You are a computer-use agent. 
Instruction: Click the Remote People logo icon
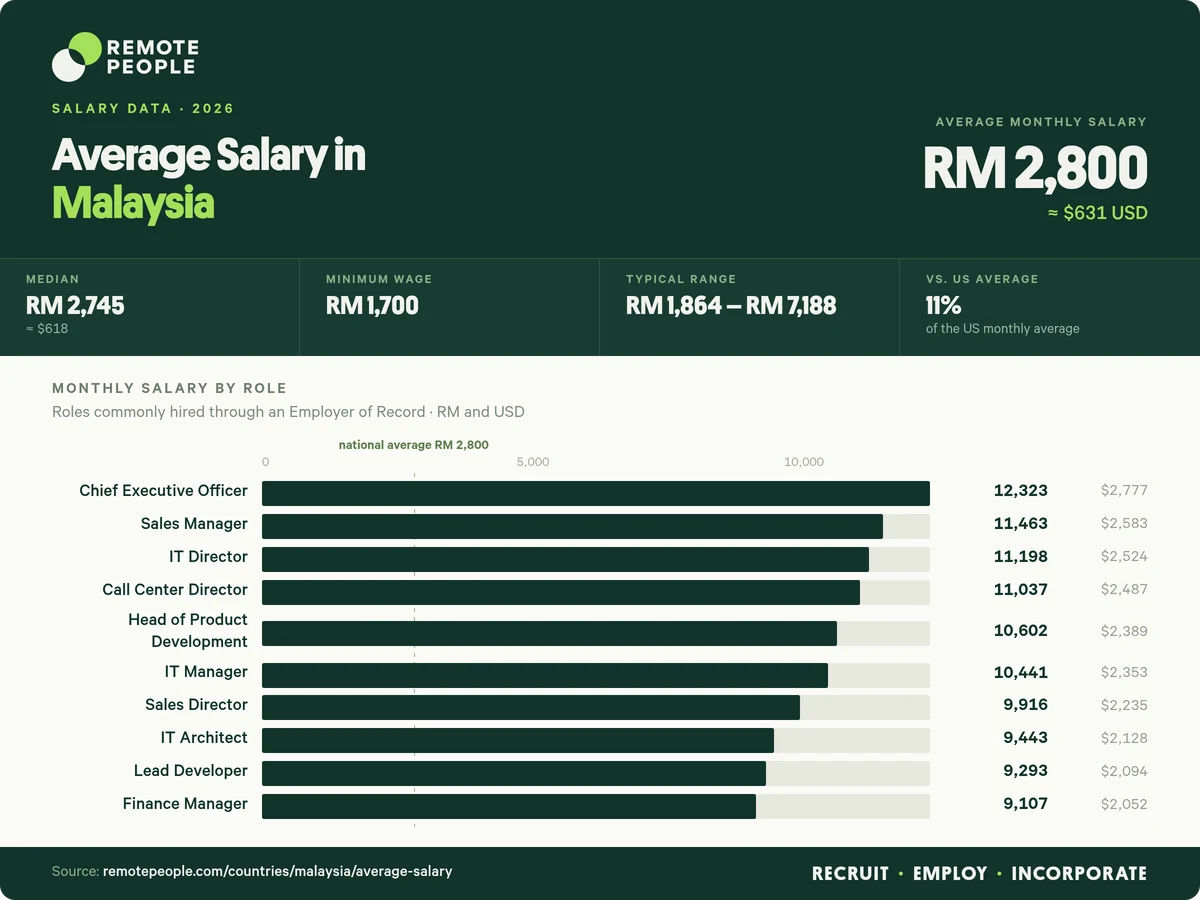[77, 57]
